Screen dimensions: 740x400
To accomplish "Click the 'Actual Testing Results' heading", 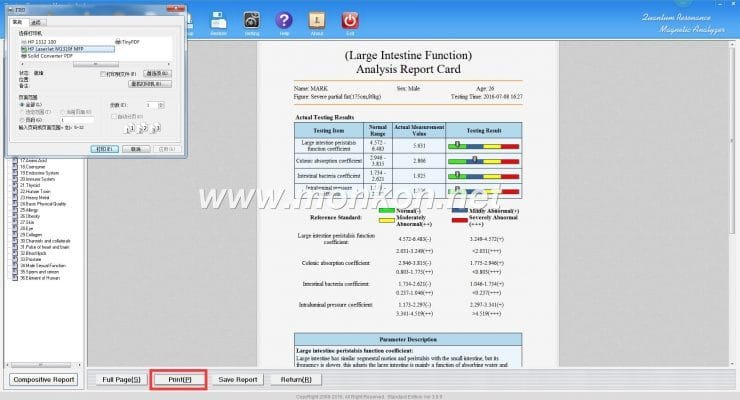I will coord(324,117).
